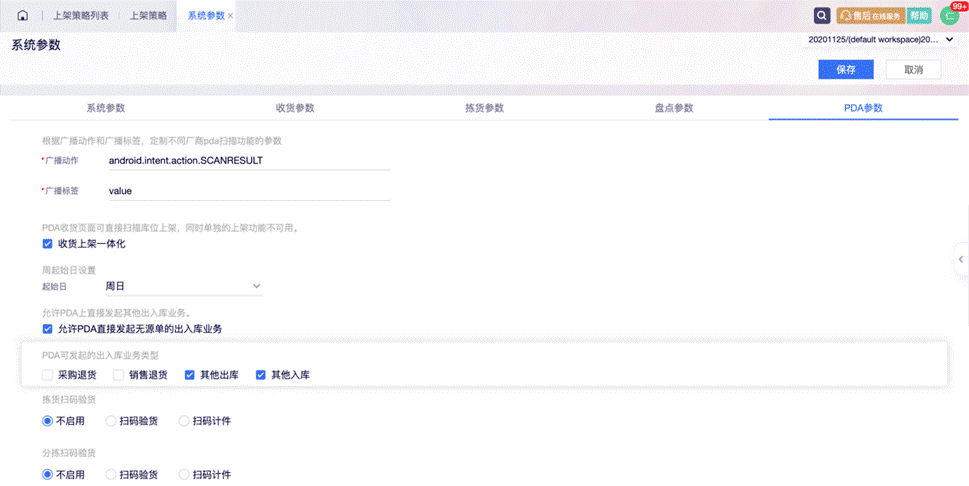Select 不启用 under 拣货扫码验货
The image size is (969, 486).
point(47,421)
